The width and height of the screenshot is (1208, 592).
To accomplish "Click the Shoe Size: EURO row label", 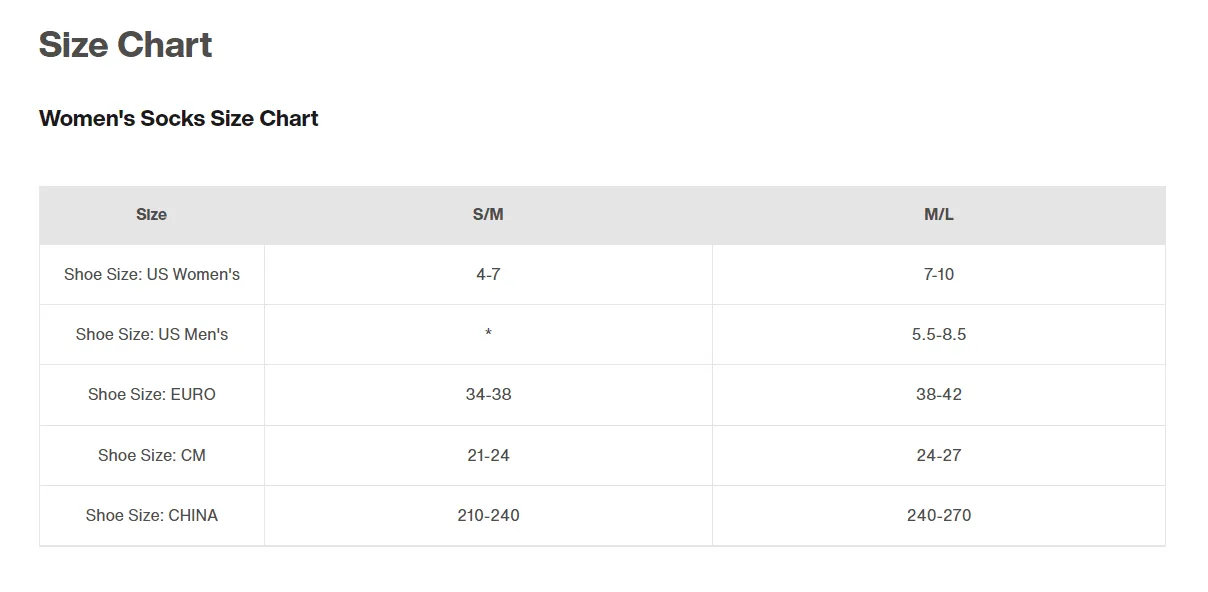I will (x=152, y=394).
